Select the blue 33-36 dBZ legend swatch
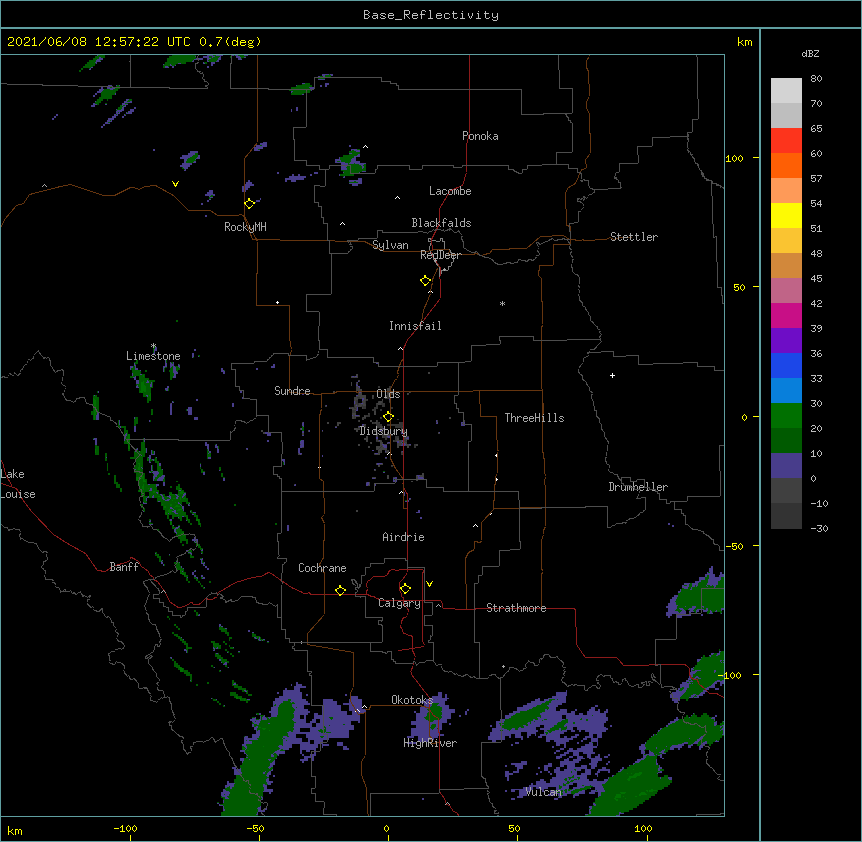 tap(786, 366)
